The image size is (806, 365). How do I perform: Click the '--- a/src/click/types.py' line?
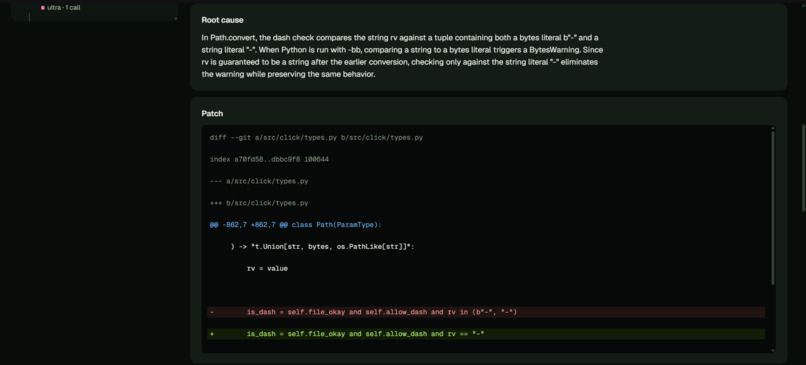259,181
